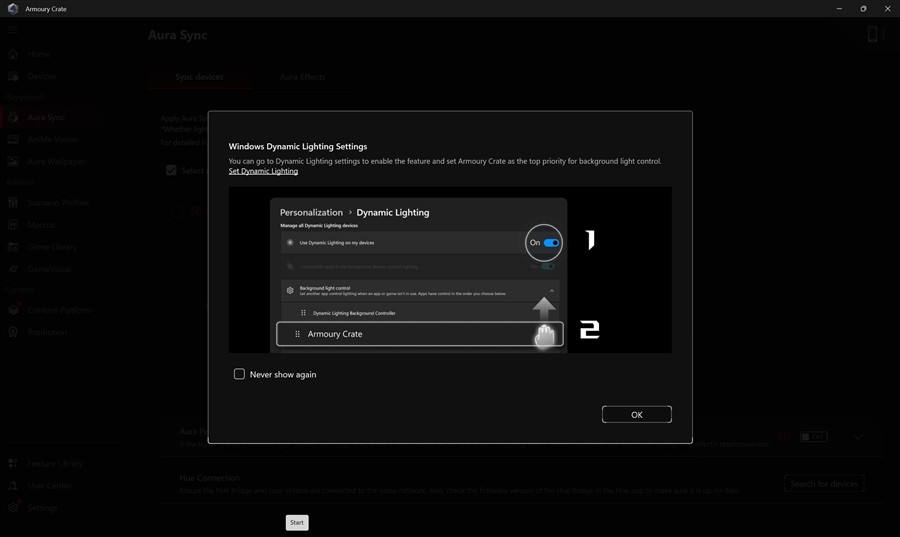This screenshot has width=900, height=537.
Task: Select AniMe Vision in sidebar
Action: (x=52, y=140)
